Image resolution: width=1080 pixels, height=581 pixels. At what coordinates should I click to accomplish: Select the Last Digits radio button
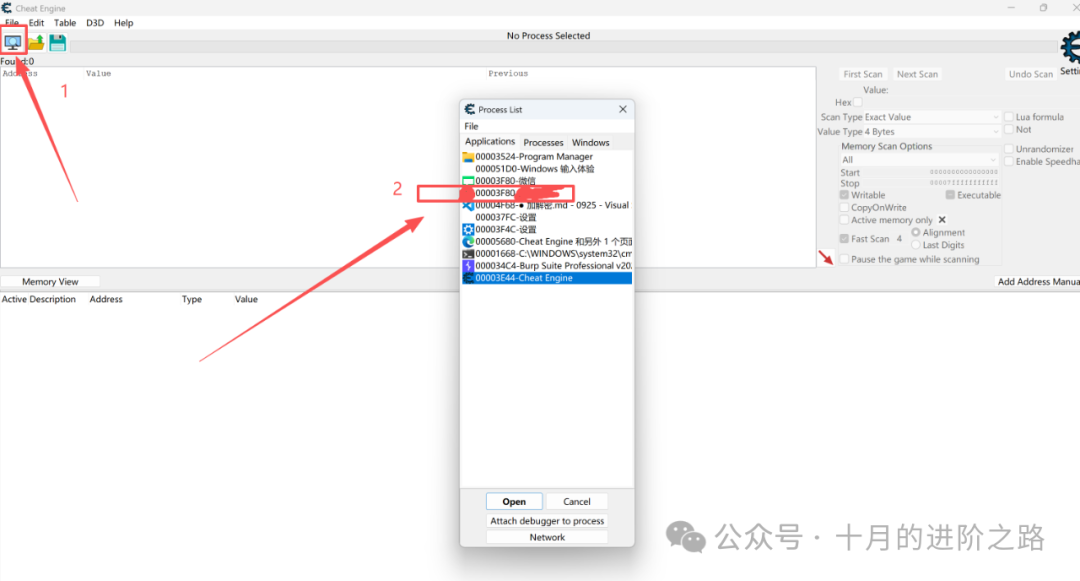(x=916, y=245)
